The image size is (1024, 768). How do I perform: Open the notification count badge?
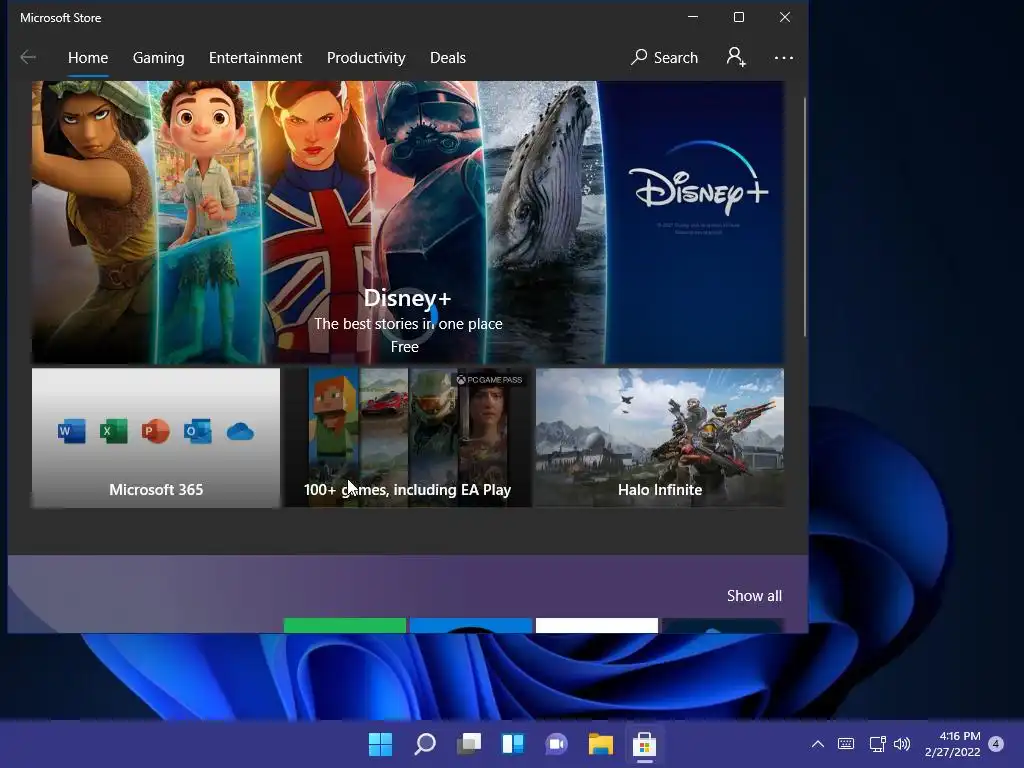coord(996,743)
